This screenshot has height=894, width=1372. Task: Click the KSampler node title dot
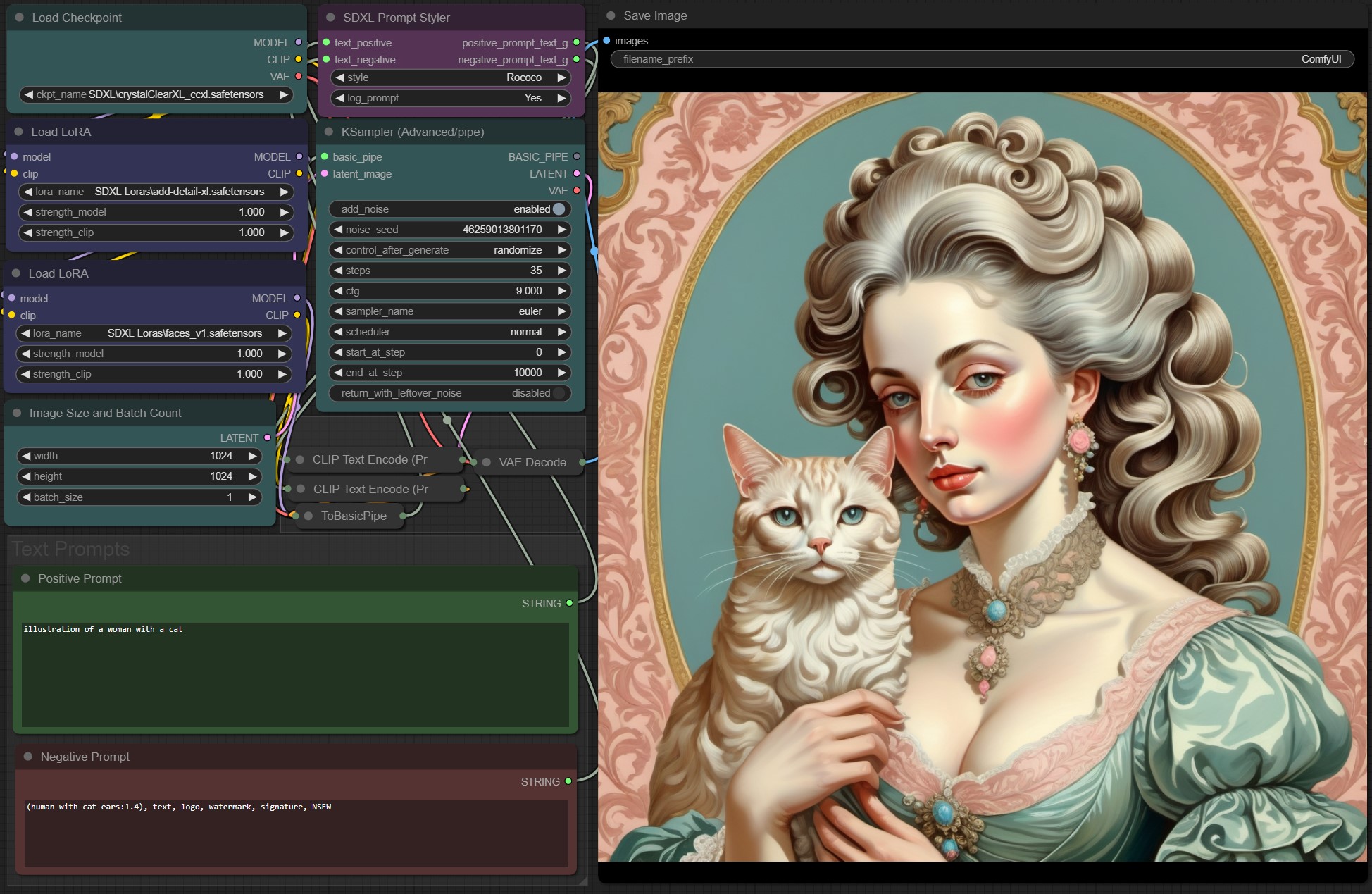coord(329,132)
